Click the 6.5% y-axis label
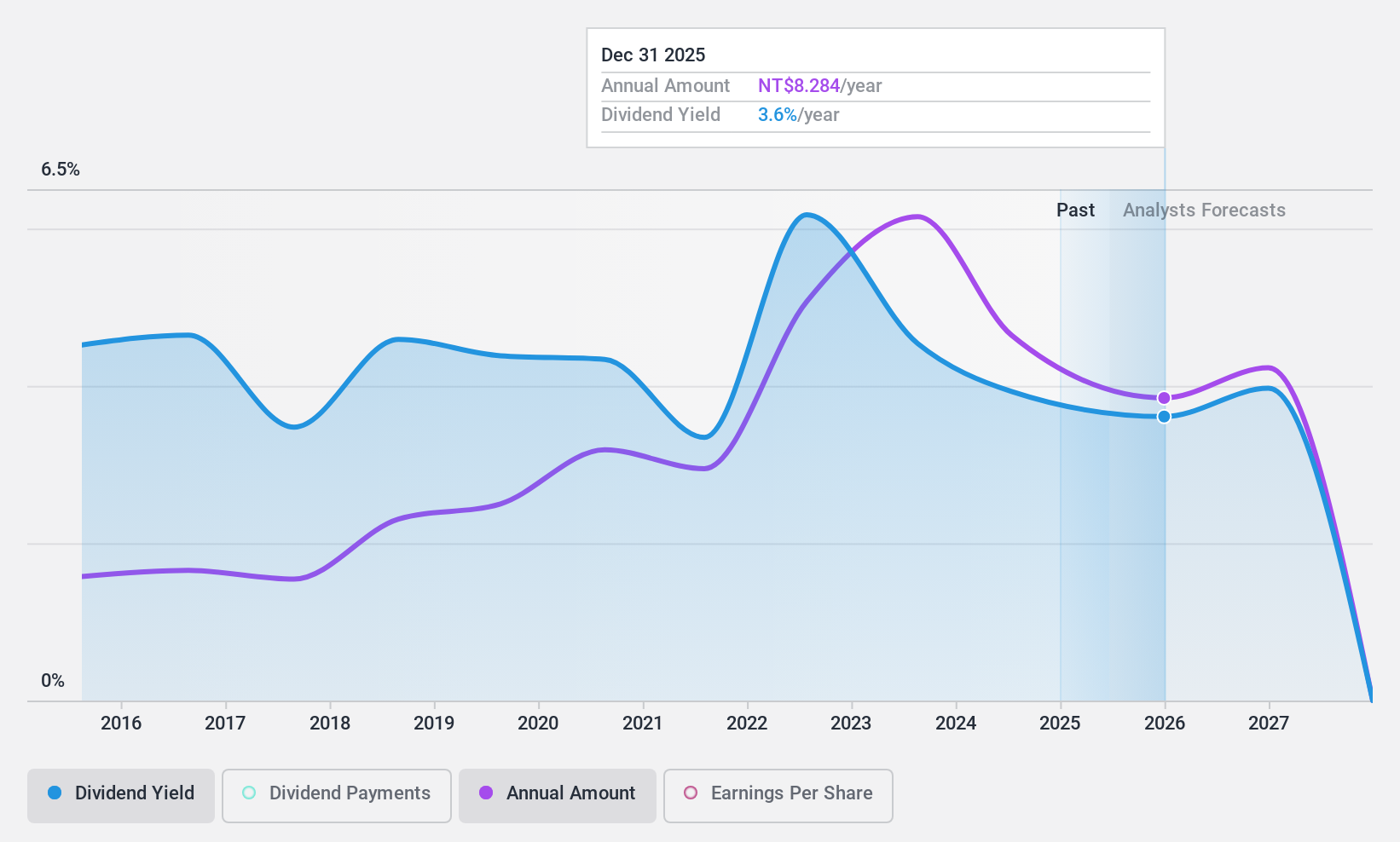The width and height of the screenshot is (1400, 842). pos(61,170)
